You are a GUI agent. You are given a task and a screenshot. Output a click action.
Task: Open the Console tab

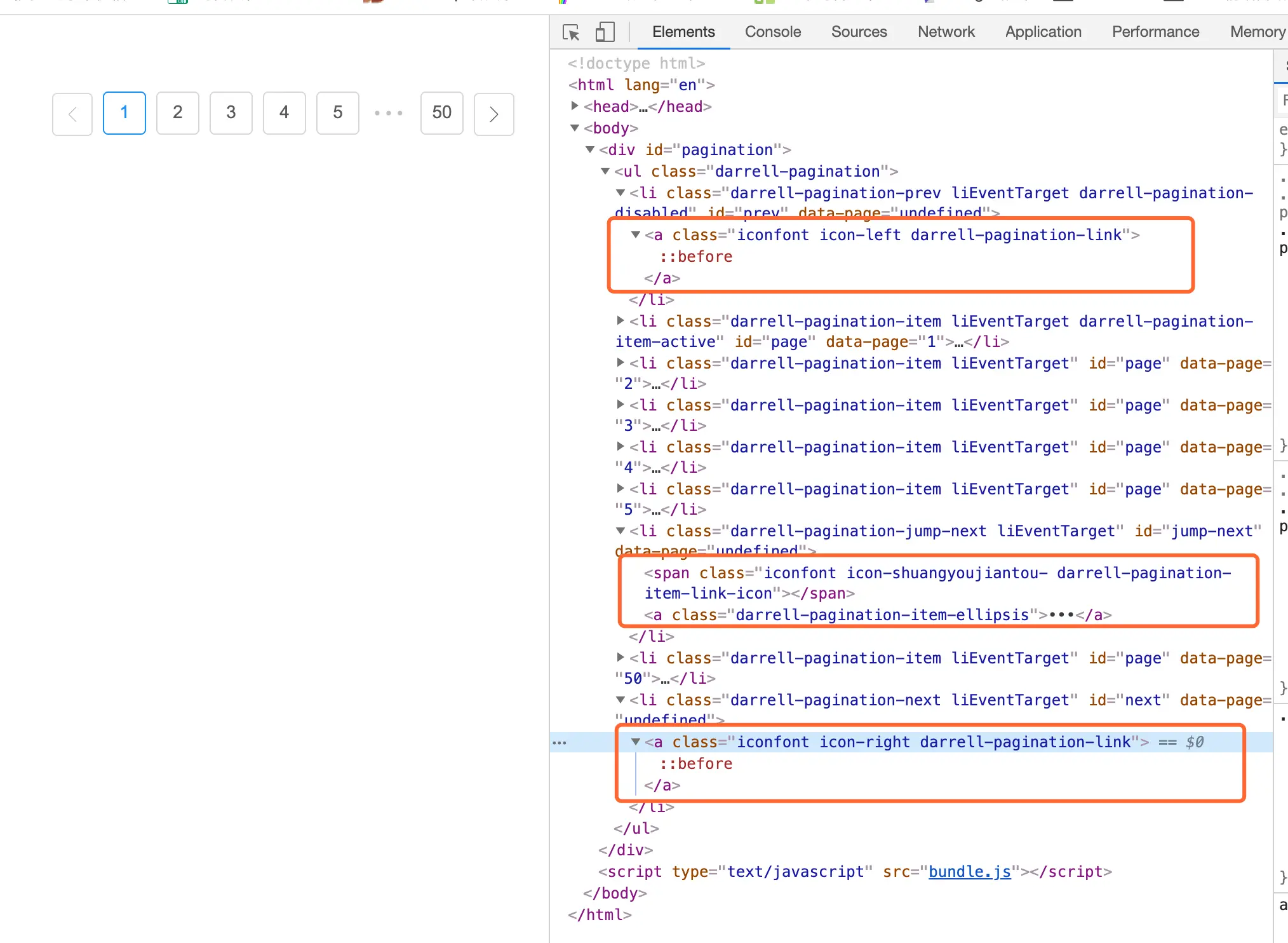coord(772,32)
